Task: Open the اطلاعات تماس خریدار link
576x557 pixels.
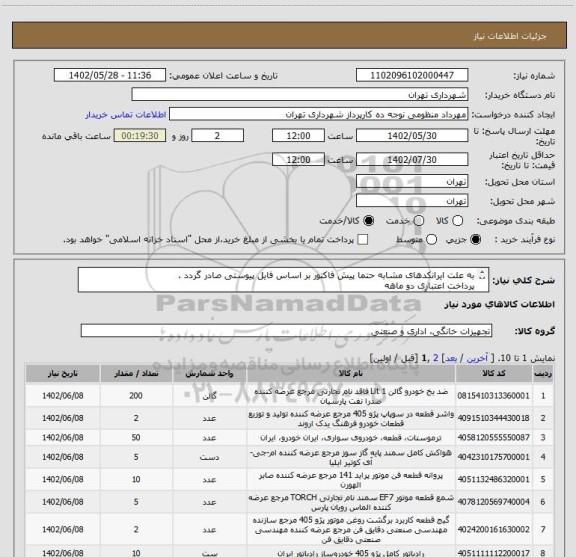Action: tap(126, 115)
